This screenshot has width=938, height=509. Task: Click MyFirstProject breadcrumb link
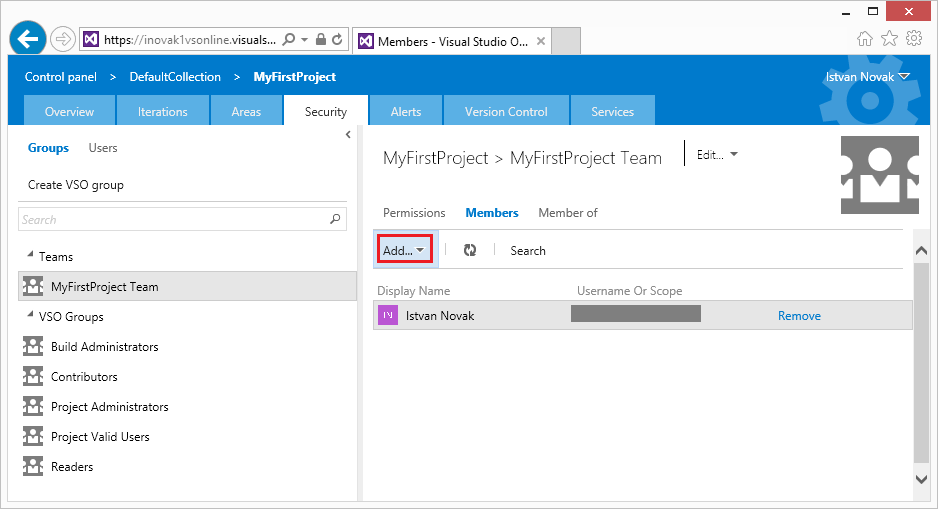coord(294,77)
